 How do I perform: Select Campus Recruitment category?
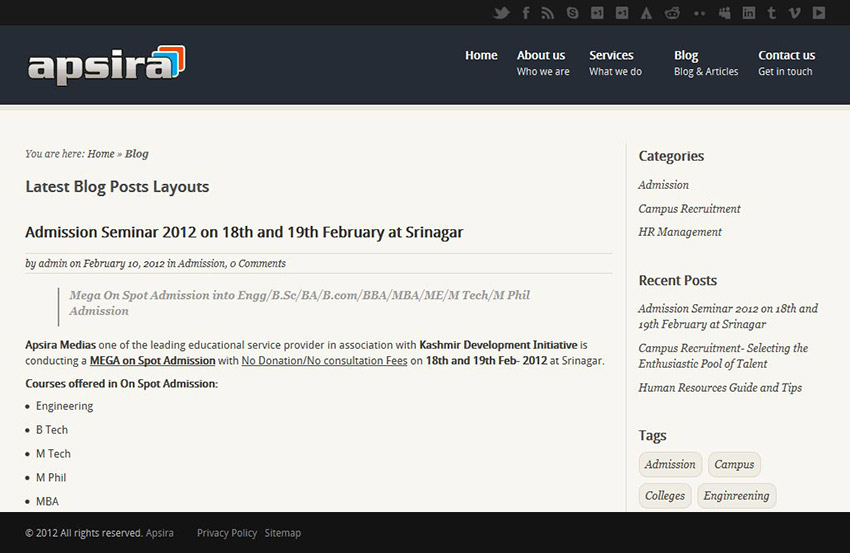click(x=689, y=209)
